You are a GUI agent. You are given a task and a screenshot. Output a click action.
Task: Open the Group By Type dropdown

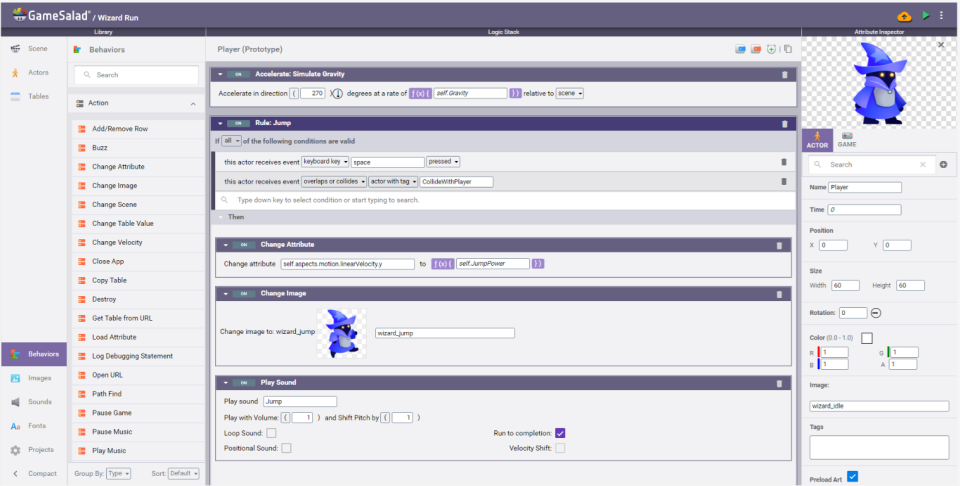[x=118, y=474]
